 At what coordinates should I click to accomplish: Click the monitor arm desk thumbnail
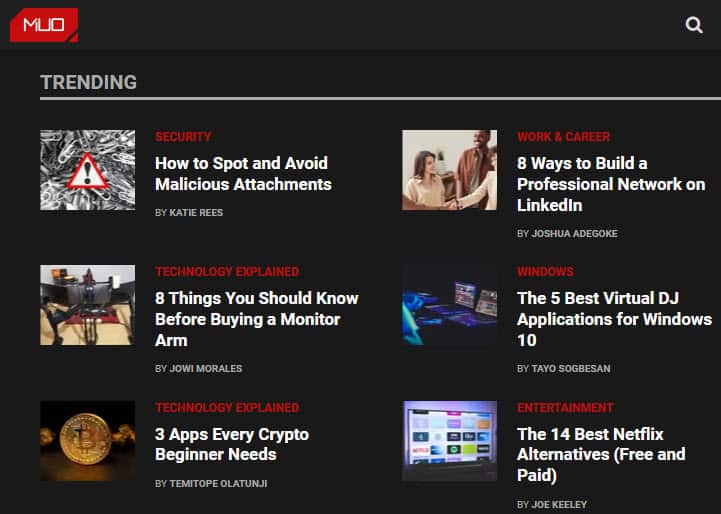click(88, 305)
